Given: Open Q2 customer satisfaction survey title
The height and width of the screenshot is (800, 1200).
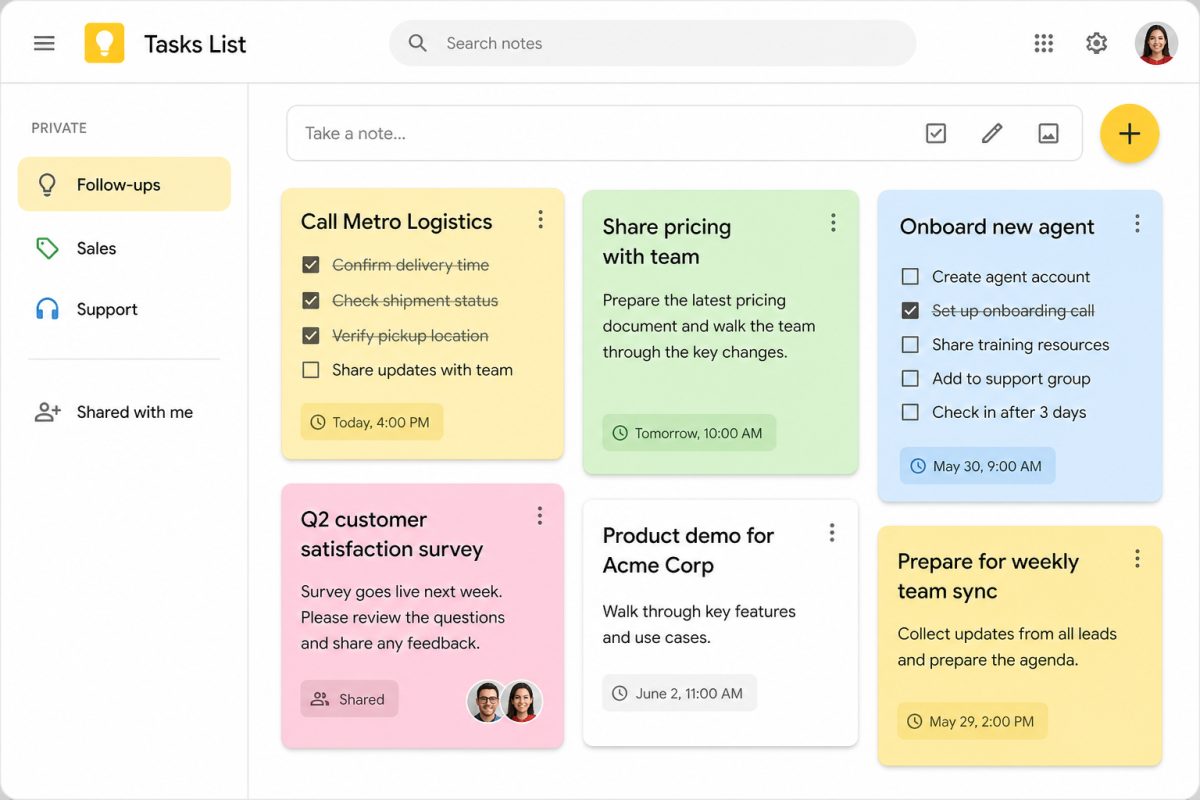Looking at the screenshot, I should click(x=392, y=534).
